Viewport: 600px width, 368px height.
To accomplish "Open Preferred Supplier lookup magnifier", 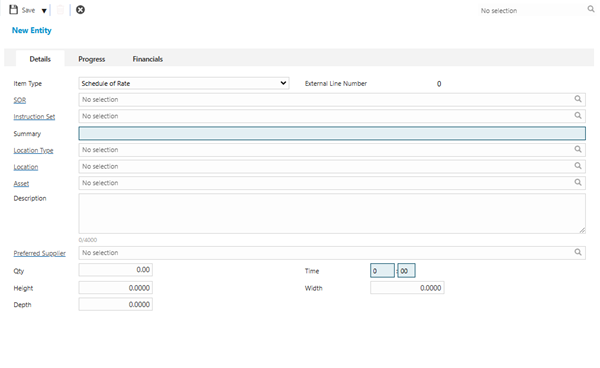I will click(578, 252).
